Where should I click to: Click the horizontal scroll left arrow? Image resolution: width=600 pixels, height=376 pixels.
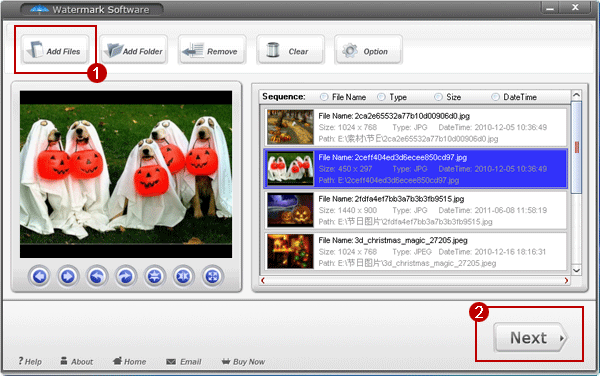(263, 280)
